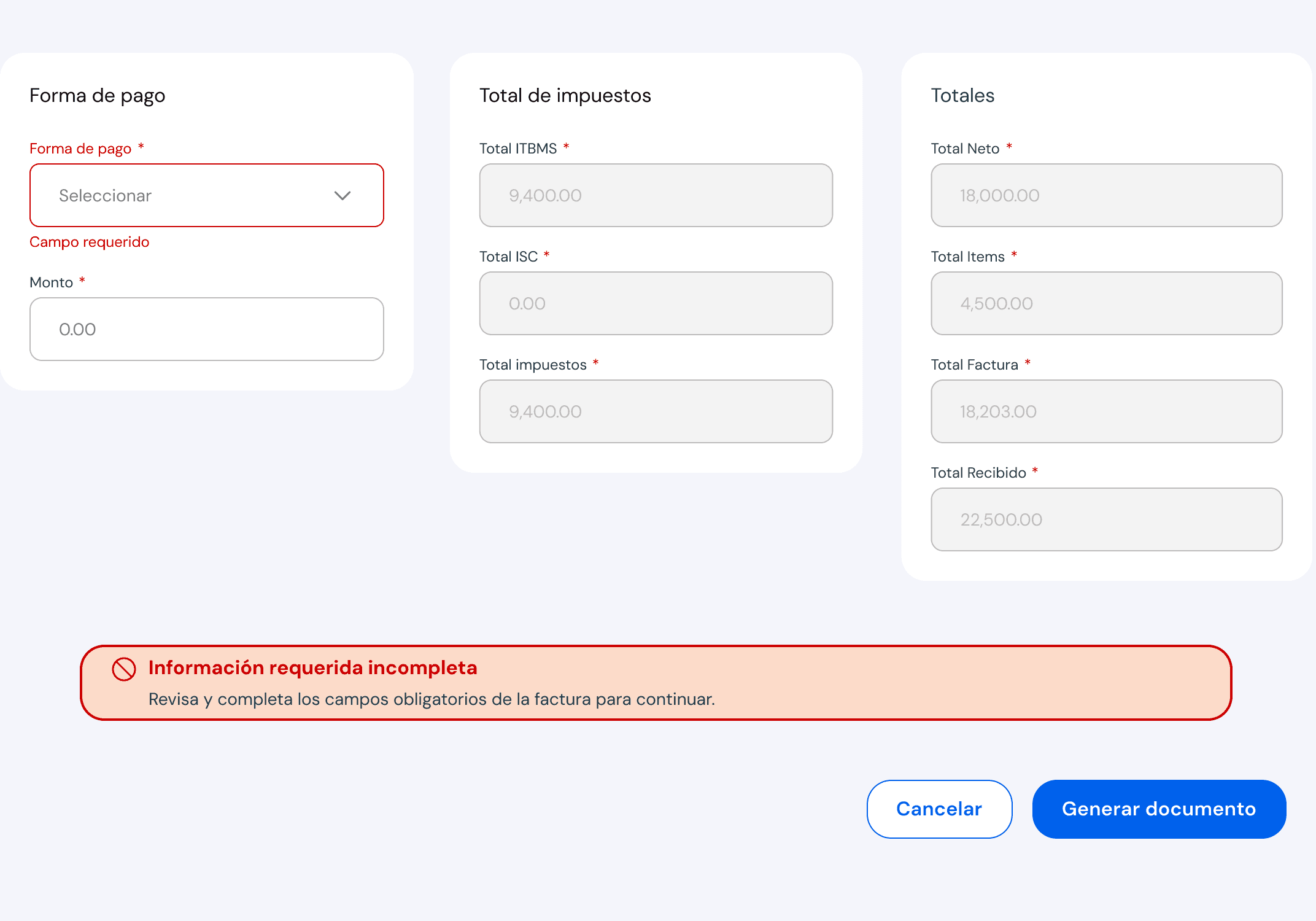Select the Total impuestos field
The width and height of the screenshot is (1316, 921).
(x=656, y=411)
